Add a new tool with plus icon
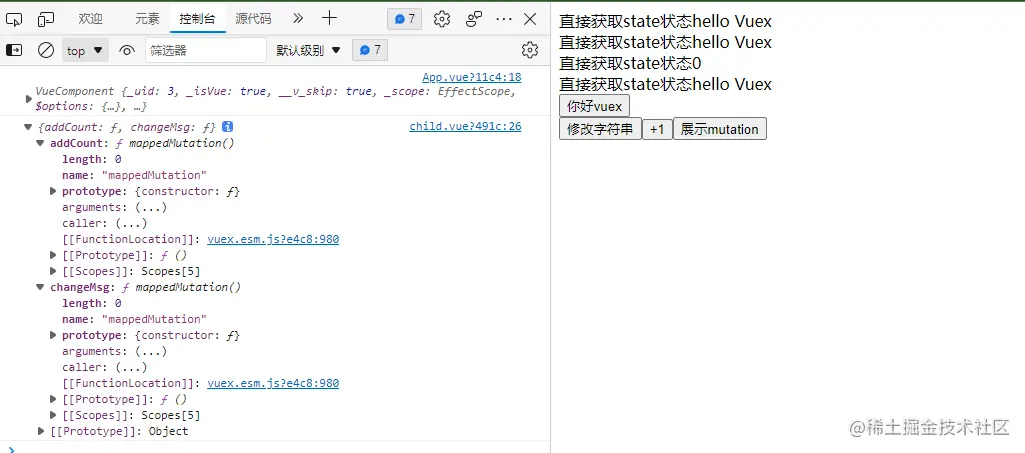Screen dimensions: 1025x453 329,18
